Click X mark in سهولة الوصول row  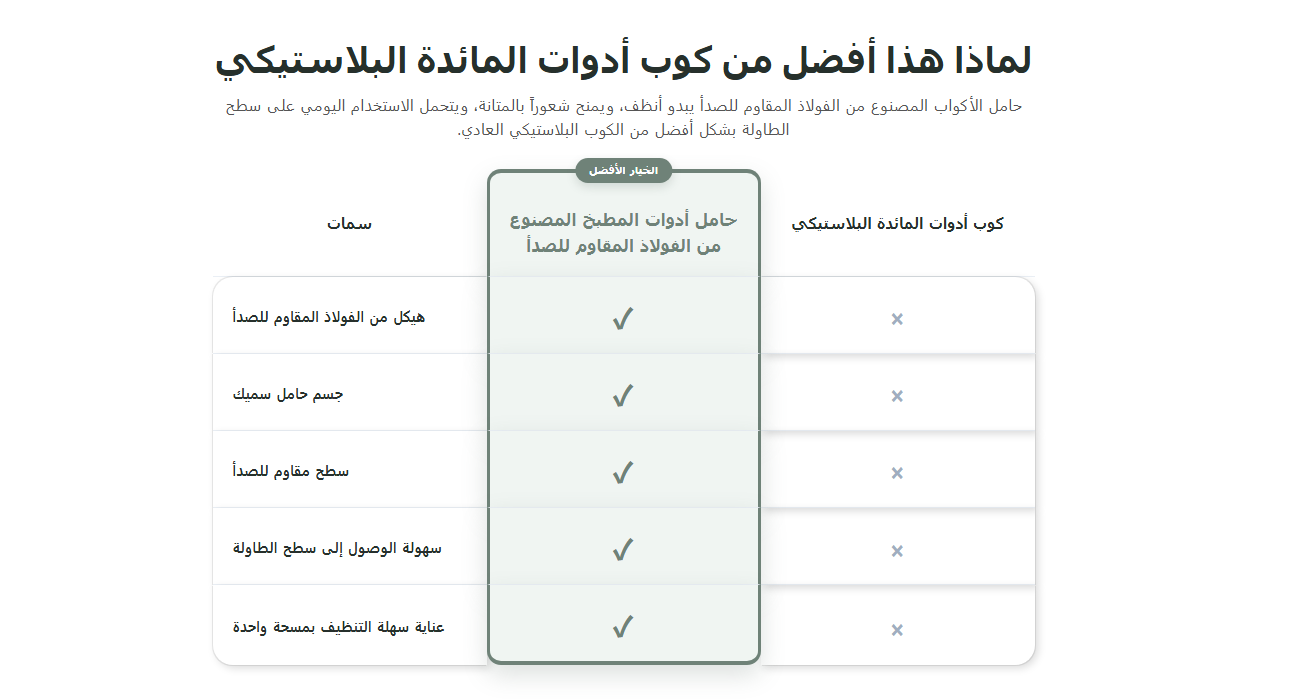pos(897,551)
